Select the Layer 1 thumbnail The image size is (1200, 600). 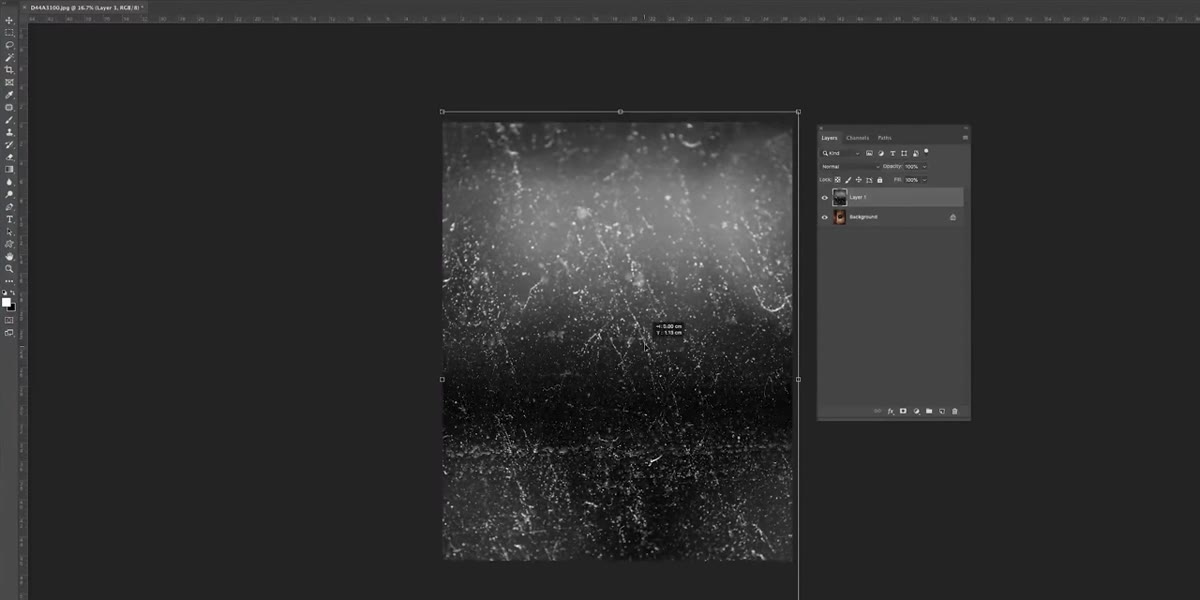(839, 198)
